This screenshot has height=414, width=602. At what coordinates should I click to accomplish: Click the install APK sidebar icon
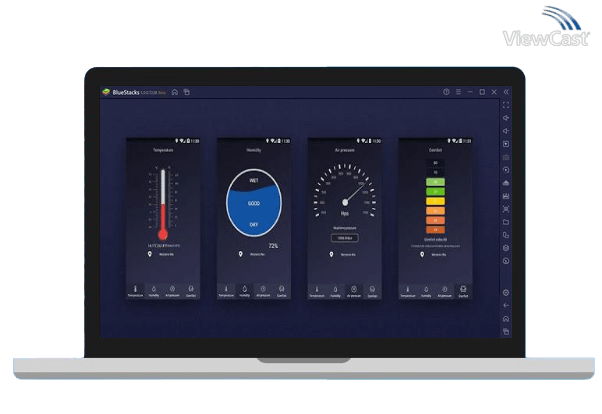506,183
